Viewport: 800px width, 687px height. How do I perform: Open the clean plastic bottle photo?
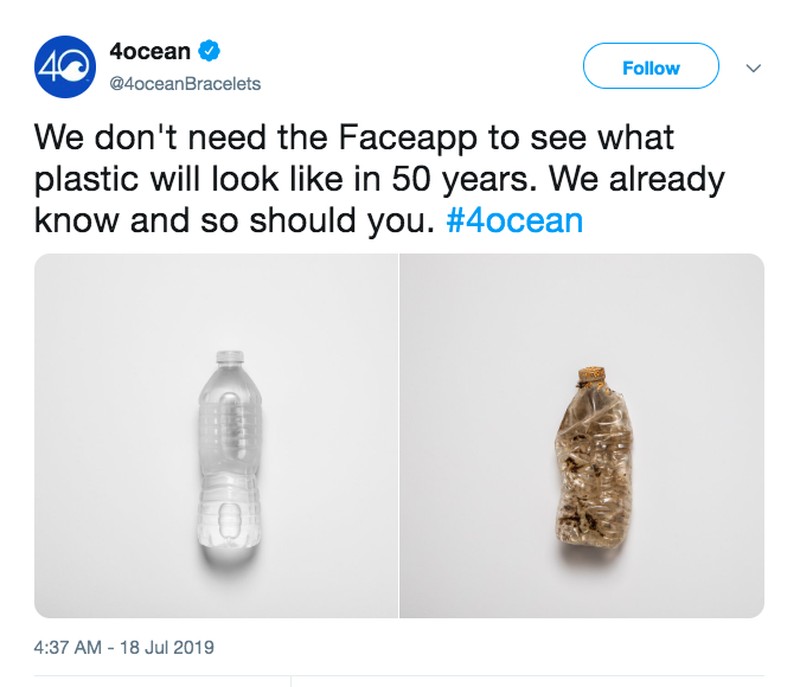[216, 435]
